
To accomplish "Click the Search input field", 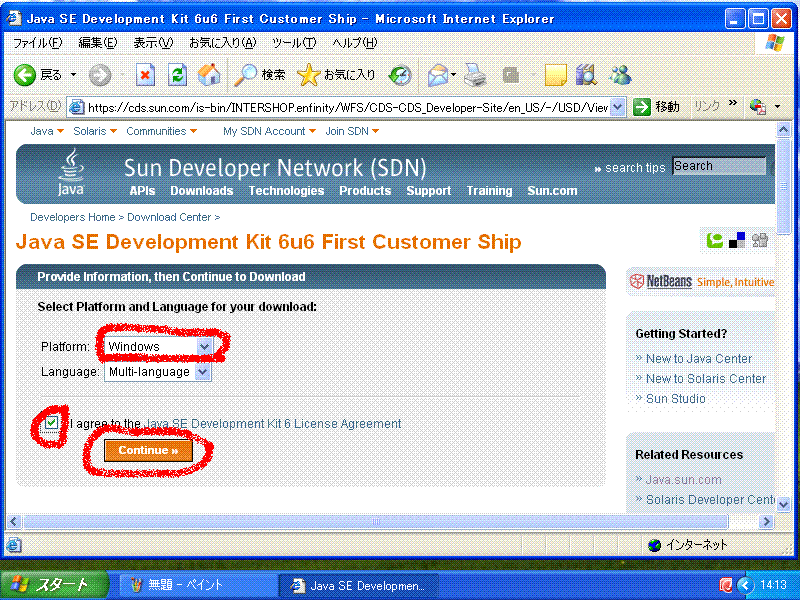I will coord(719,166).
